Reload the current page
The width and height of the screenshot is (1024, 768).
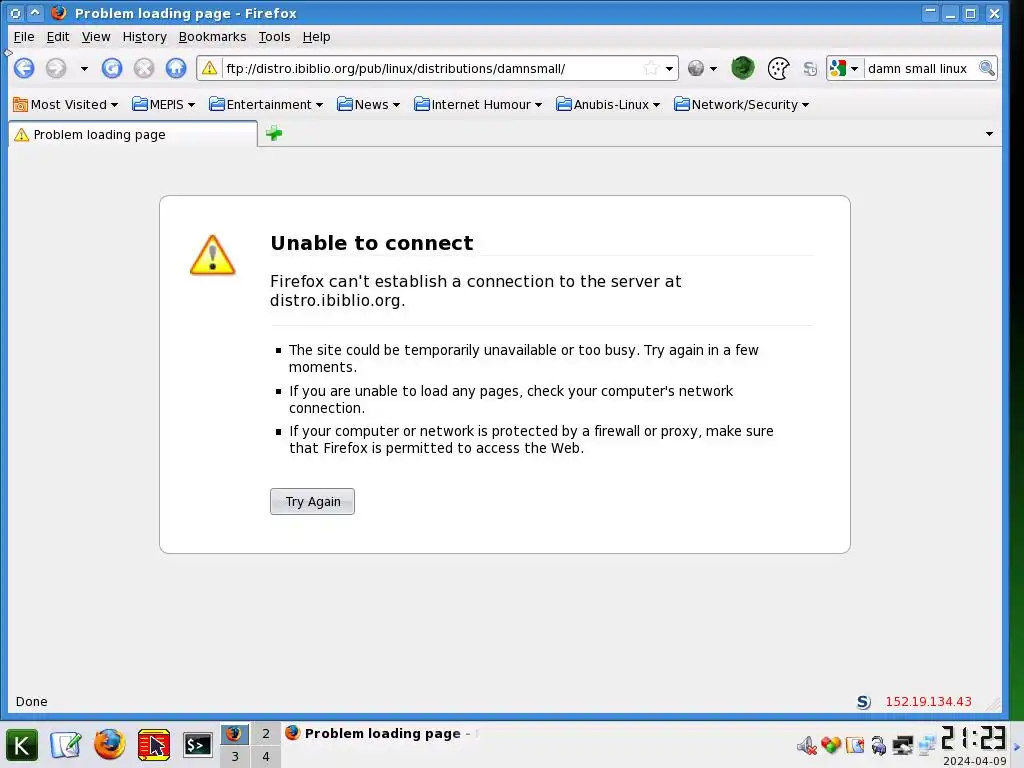coord(112,68)
